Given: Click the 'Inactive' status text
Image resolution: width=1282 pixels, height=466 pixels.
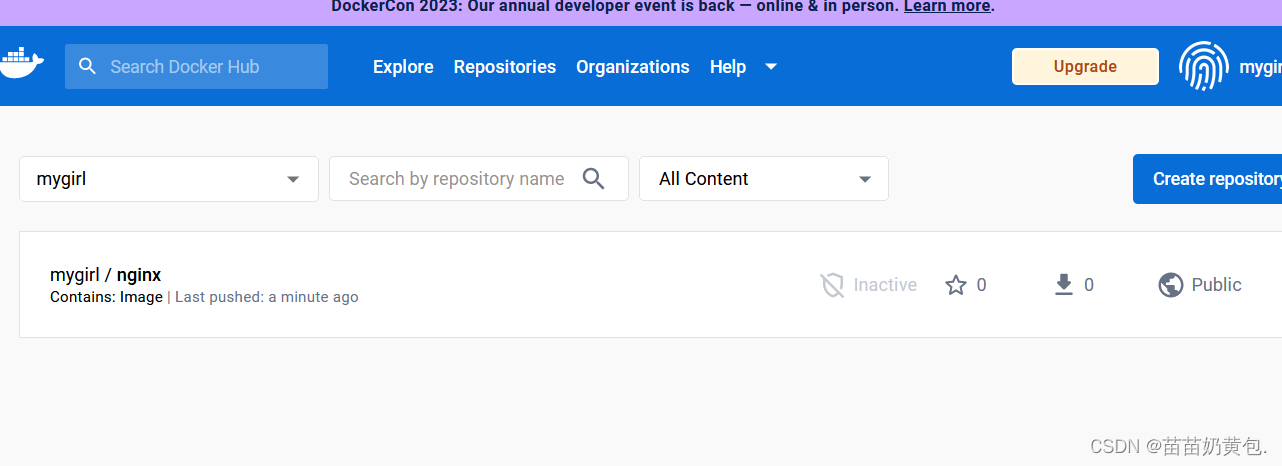Looking at the screenshot, I should click(x=885, y=285).
